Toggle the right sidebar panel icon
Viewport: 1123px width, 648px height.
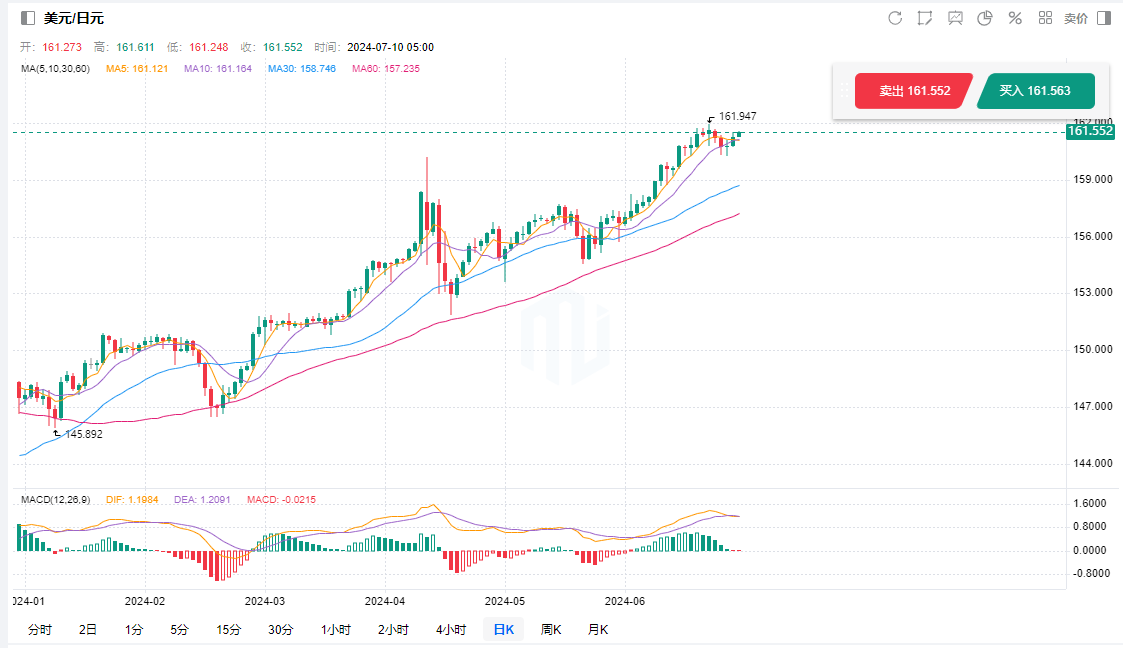pos(1104,18)
